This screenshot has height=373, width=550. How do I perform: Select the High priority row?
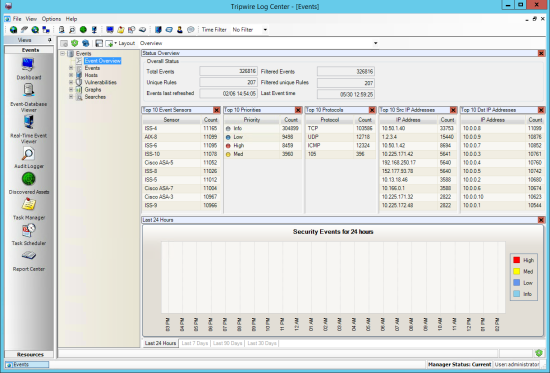point(263,146)
